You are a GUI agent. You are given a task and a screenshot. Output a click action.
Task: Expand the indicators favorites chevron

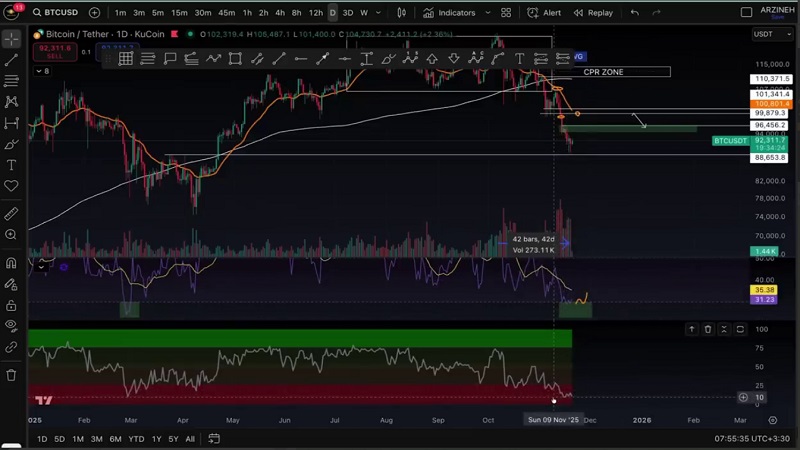pos(487,13)
